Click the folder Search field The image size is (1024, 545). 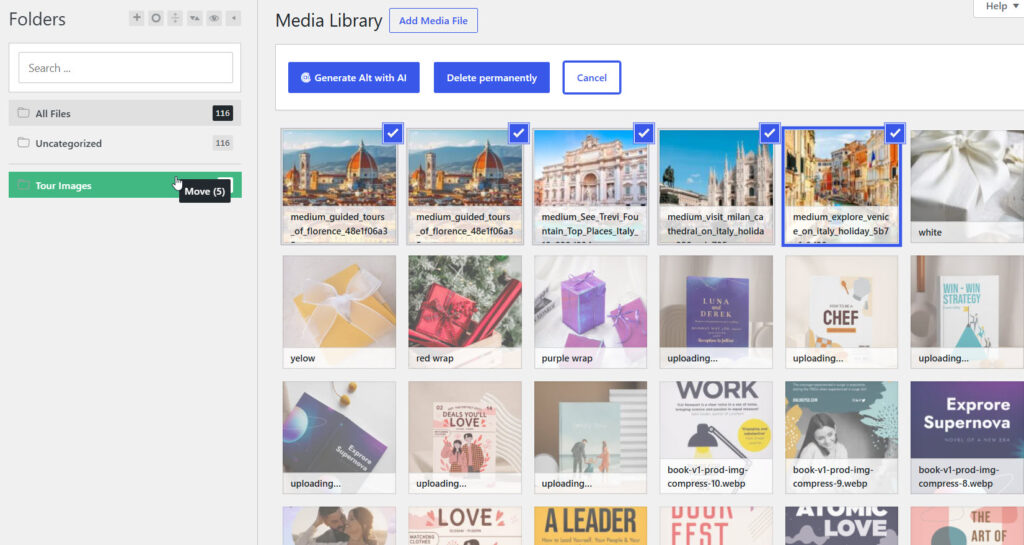click(x=125, y=68)
